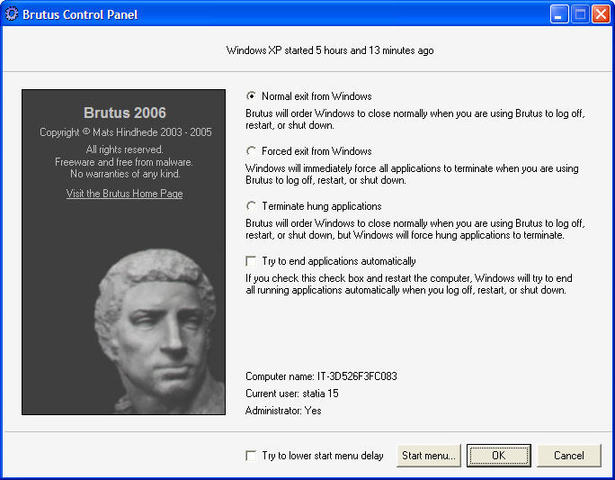Select Terminate hung applications radio button
615x480 pixels.
tap(251, 206)
